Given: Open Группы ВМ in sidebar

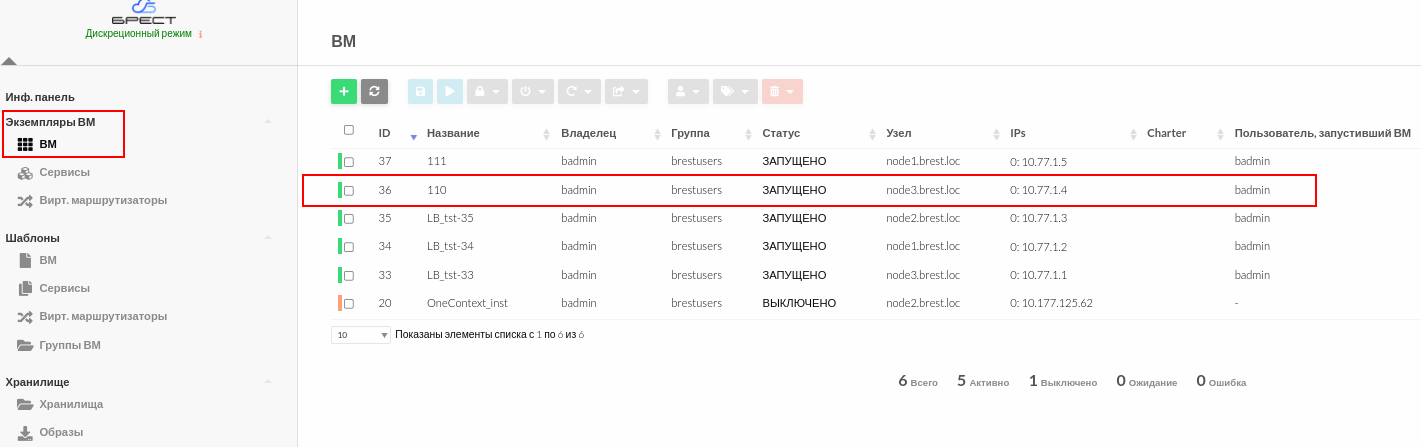Looking at the screenshot, I should click(59, 345).
